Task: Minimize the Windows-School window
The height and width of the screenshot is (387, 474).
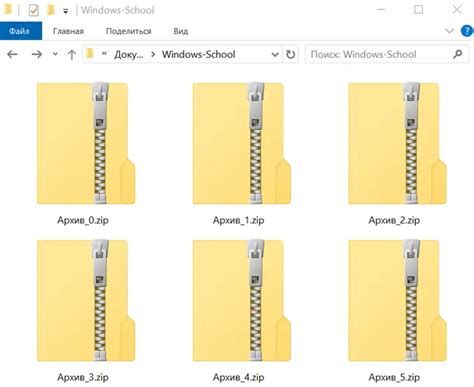Action: (381, 10)
